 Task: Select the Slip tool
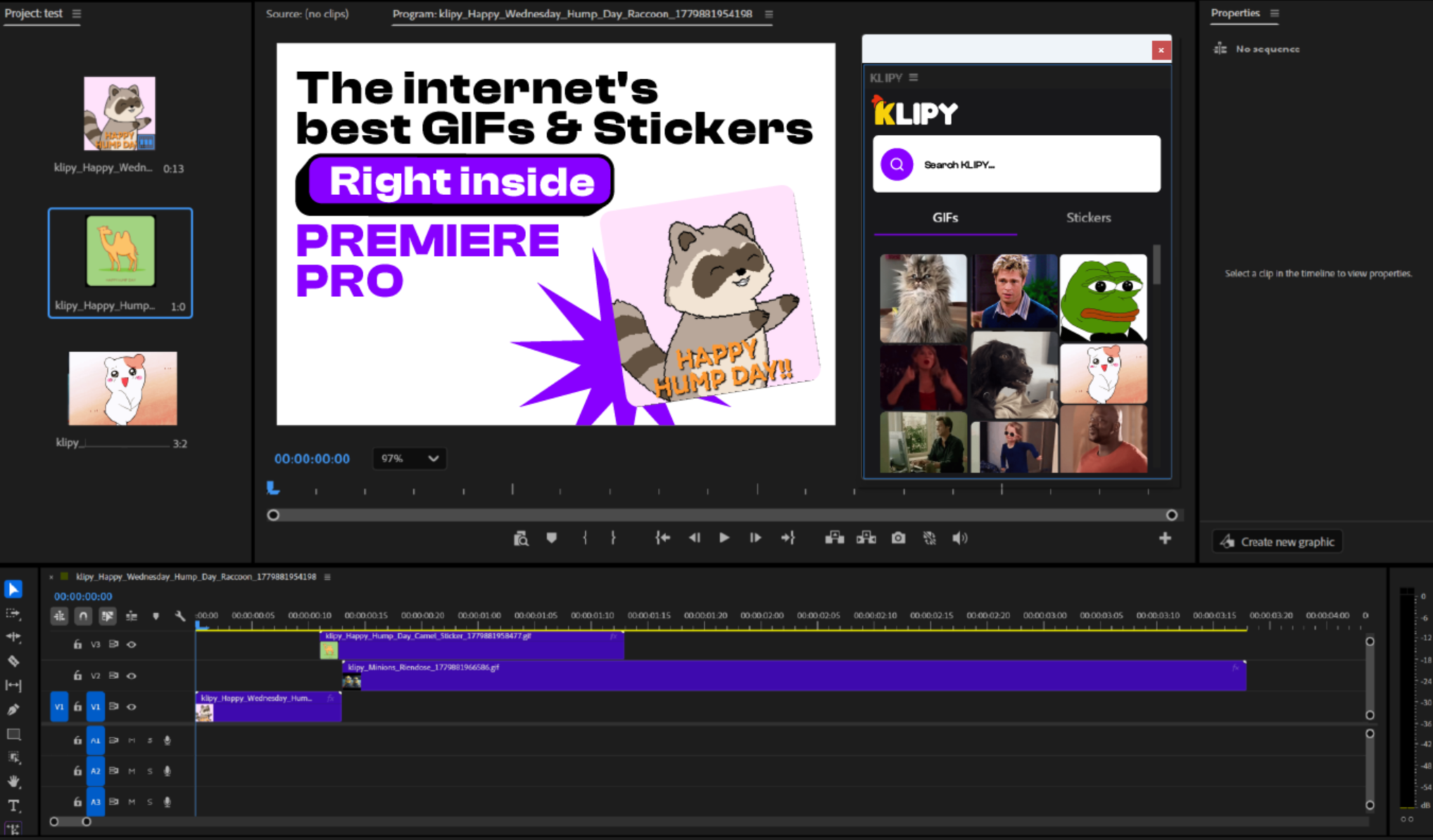click(13, 685)
